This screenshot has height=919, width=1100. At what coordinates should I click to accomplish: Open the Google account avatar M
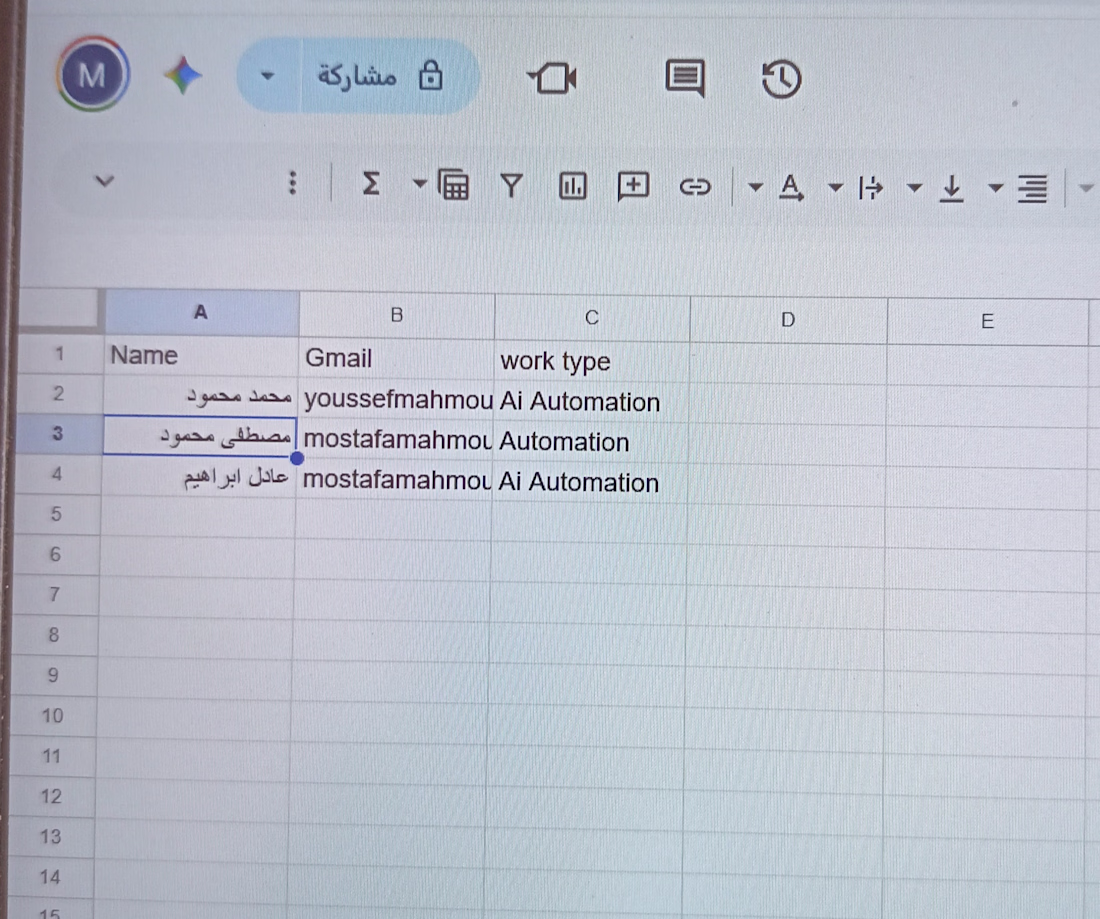click(93, 74)
